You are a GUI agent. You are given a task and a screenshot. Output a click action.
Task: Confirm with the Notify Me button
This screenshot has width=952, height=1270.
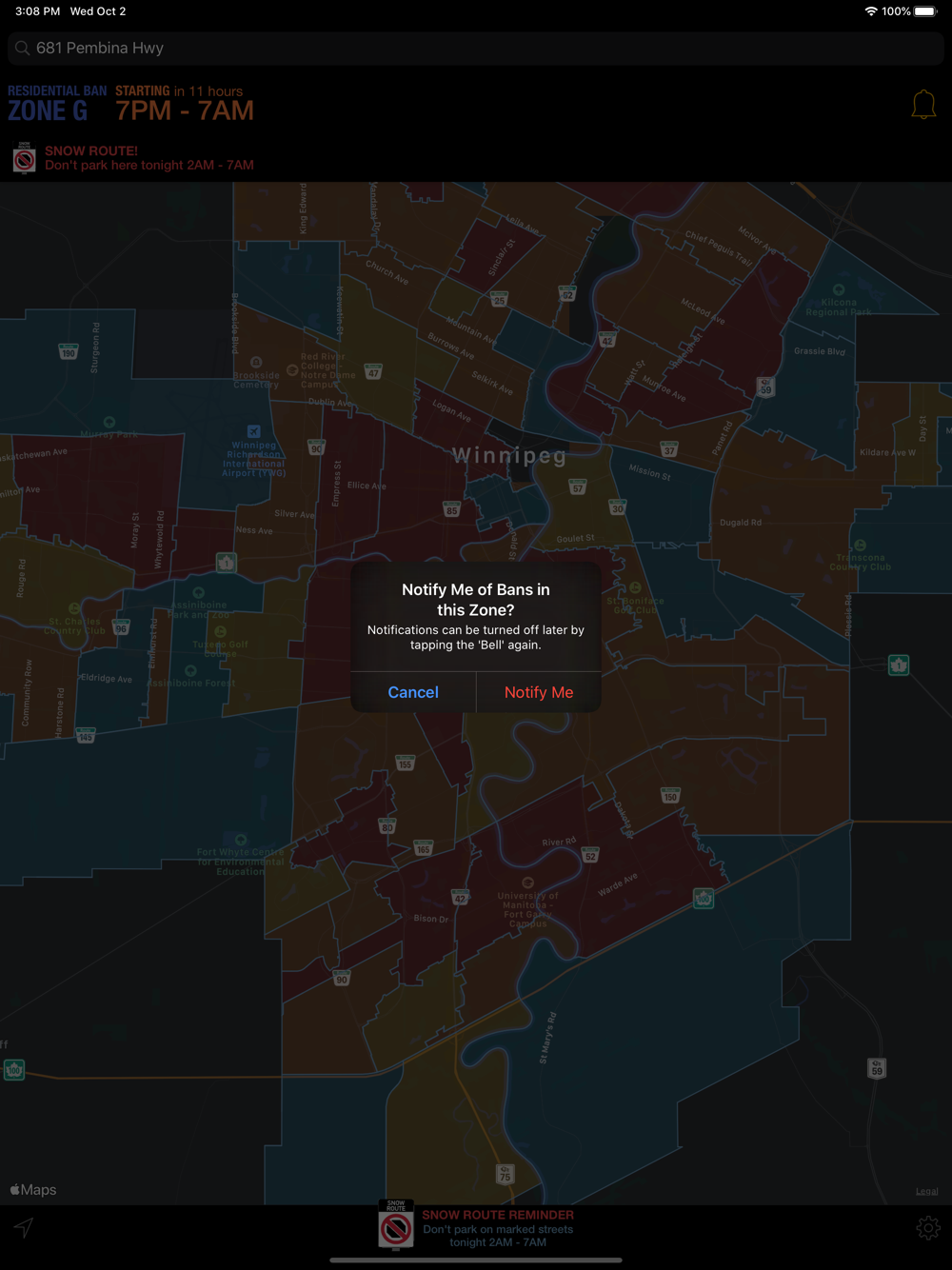coord(538,692)
